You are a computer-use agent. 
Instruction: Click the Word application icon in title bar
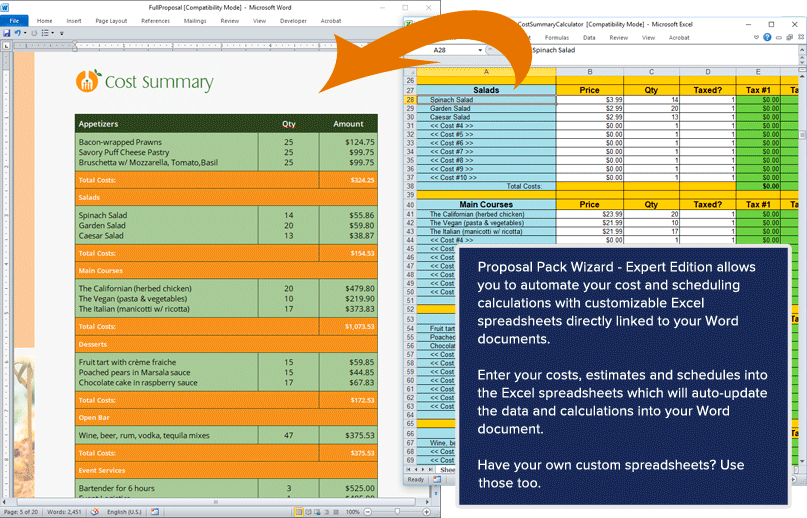coord(5,7)
